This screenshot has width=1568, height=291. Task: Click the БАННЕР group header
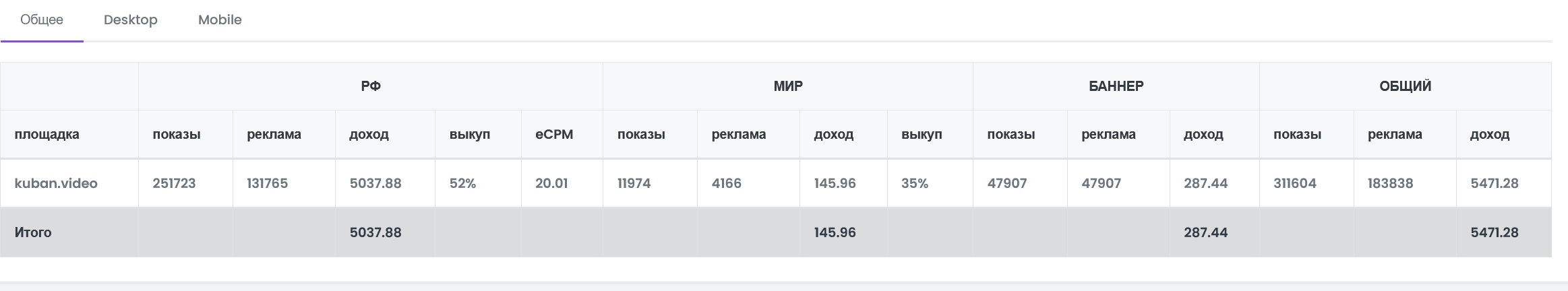pos(1116,86)
